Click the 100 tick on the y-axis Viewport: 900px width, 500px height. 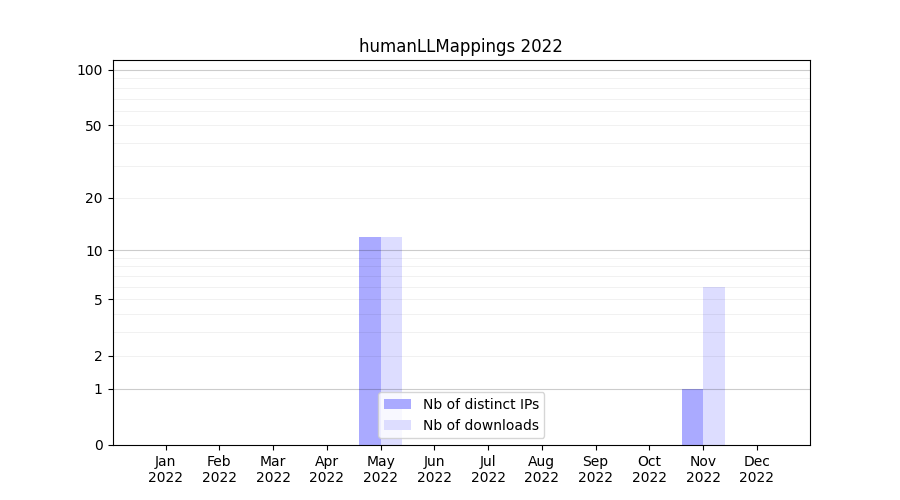coord(90,70)
